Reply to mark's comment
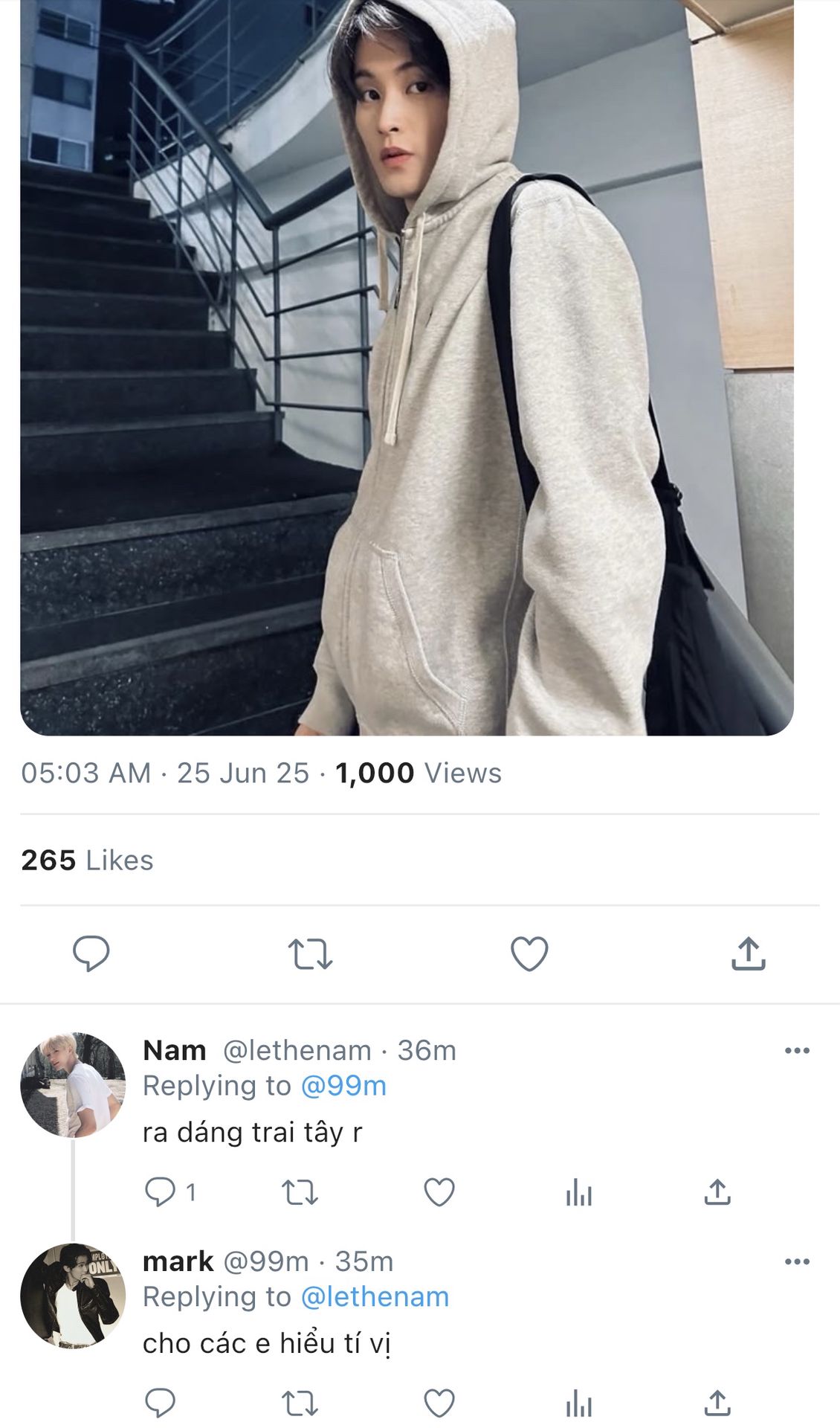The width and height of the screenshot is (840, 1428). click(x=160, y=1403)
